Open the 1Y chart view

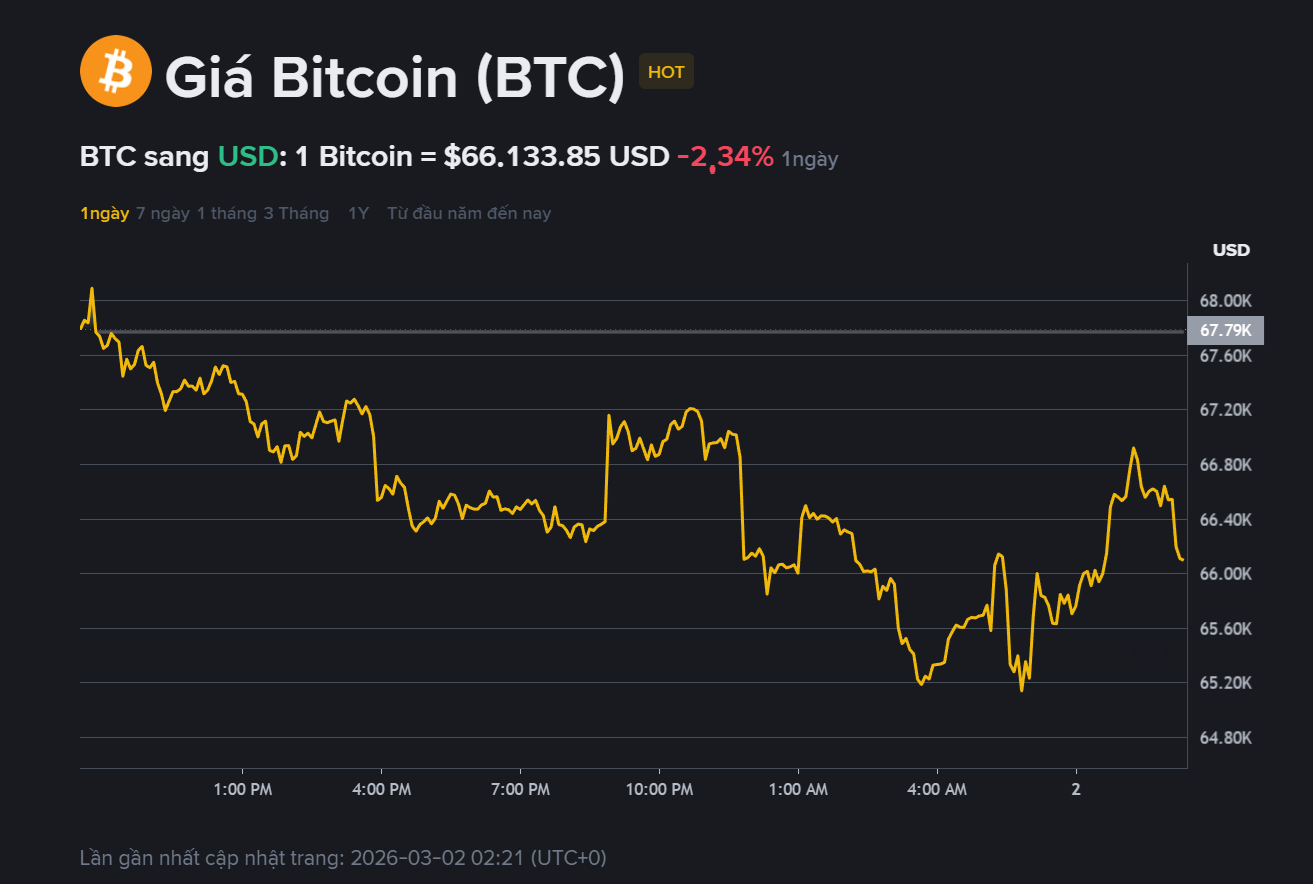[x=357, y=213]
